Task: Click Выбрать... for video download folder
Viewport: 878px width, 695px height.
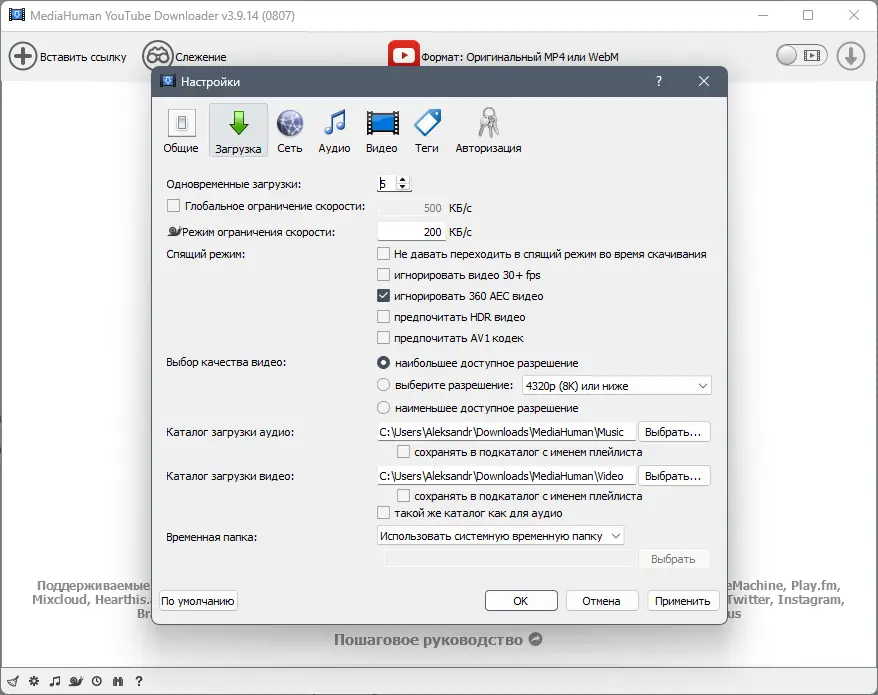Action: (674, 476)
